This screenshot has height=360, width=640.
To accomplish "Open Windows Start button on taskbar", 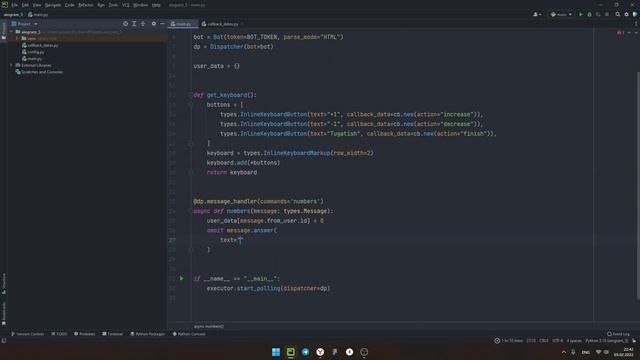I will [x=276, y=352].
